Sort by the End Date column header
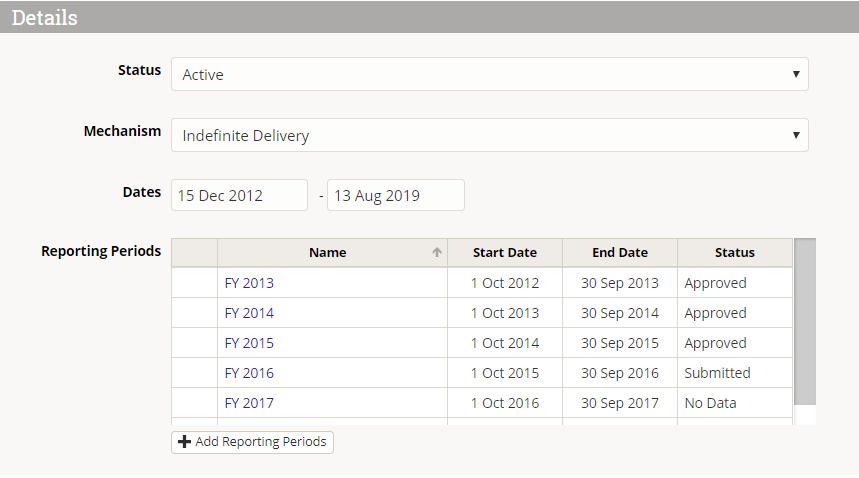The width and height of the screenshot is (859, 478). (620, 253)
